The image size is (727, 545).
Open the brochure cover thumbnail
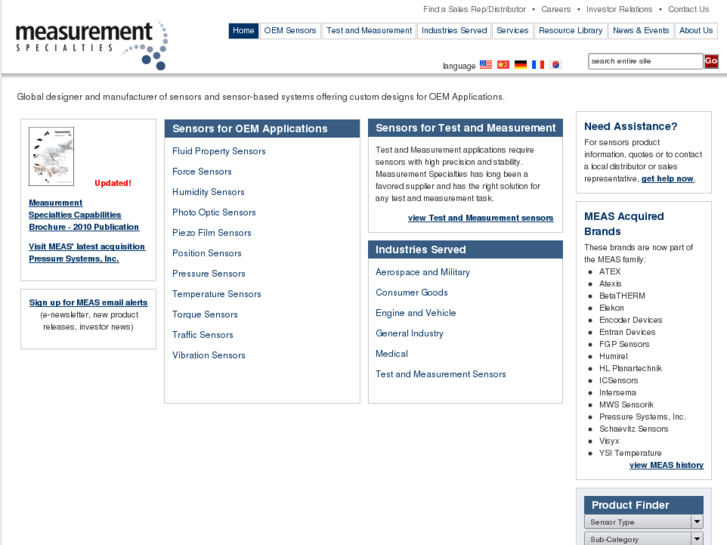[x=51, y=156]
